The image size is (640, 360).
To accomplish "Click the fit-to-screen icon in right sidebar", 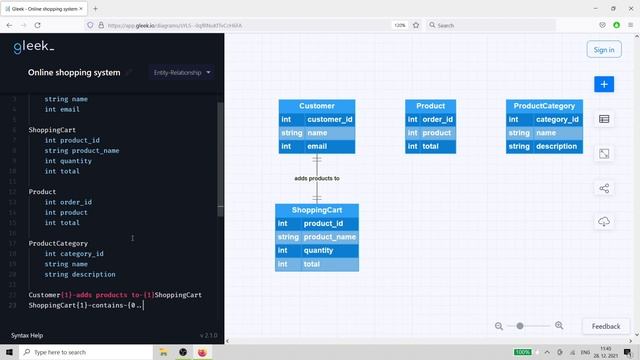I will point(604,154).
